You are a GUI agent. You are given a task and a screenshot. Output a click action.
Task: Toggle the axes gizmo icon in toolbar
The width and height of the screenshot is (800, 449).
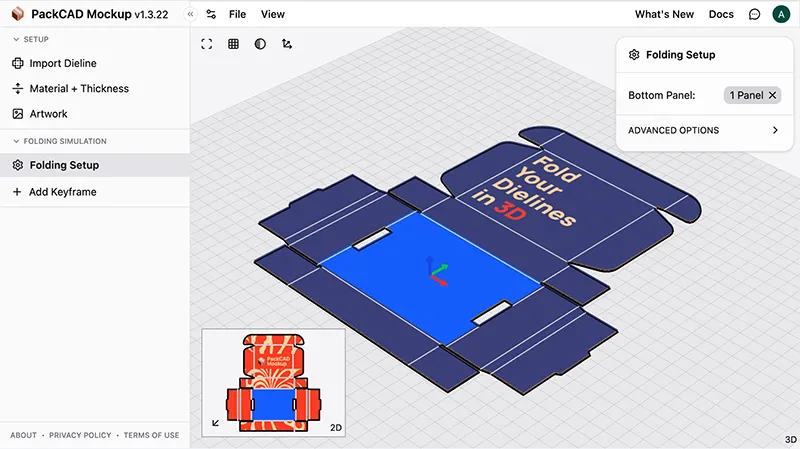(287, 44)
